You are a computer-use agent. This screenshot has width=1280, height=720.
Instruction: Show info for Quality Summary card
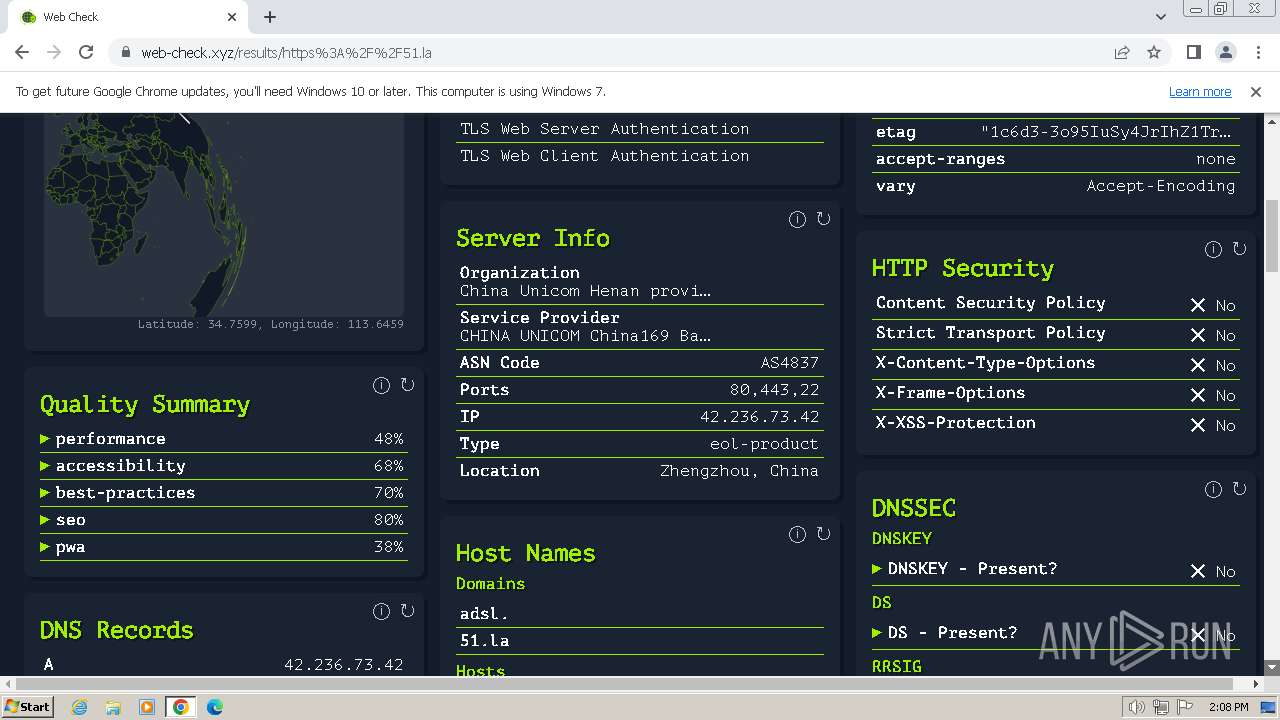pyautogui.click(x=381, y=385)
